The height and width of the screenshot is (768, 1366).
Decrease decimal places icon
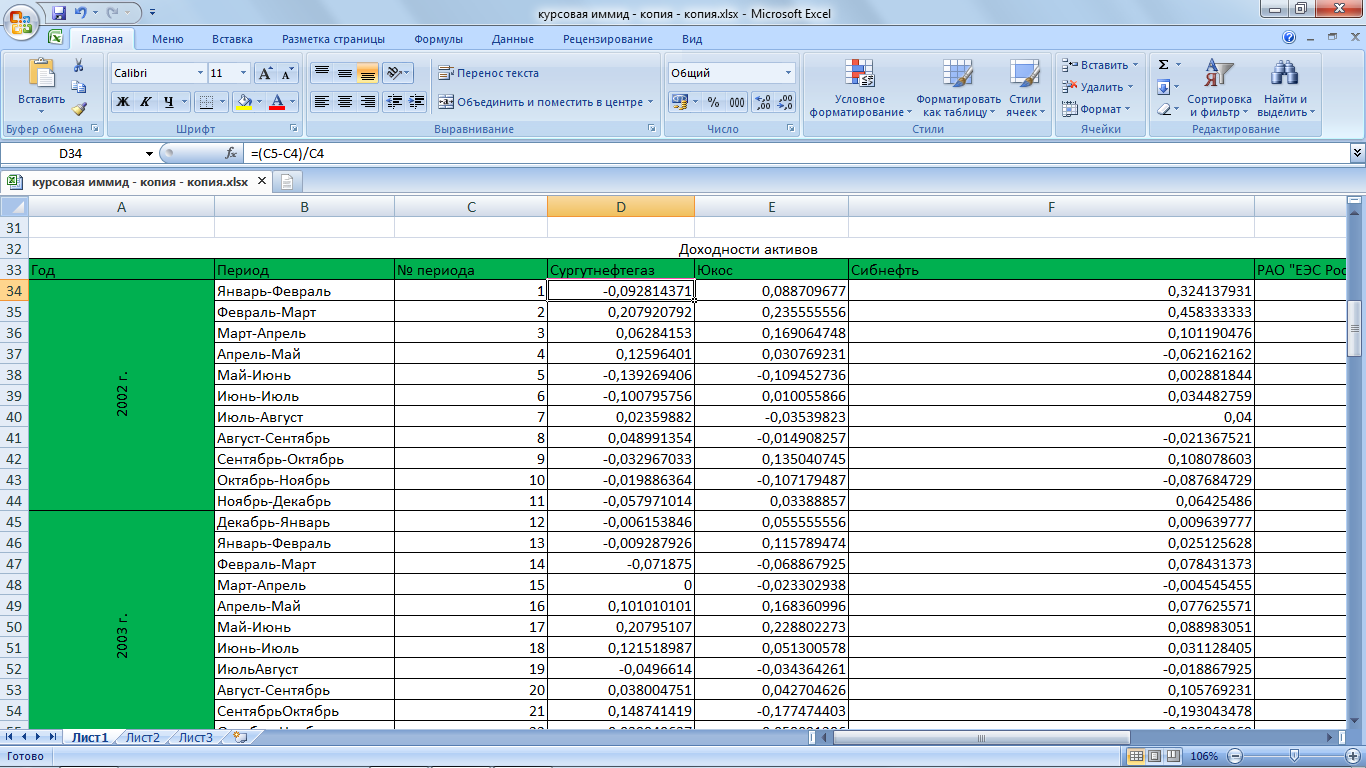pyautogui.click(x=785, y=101)
